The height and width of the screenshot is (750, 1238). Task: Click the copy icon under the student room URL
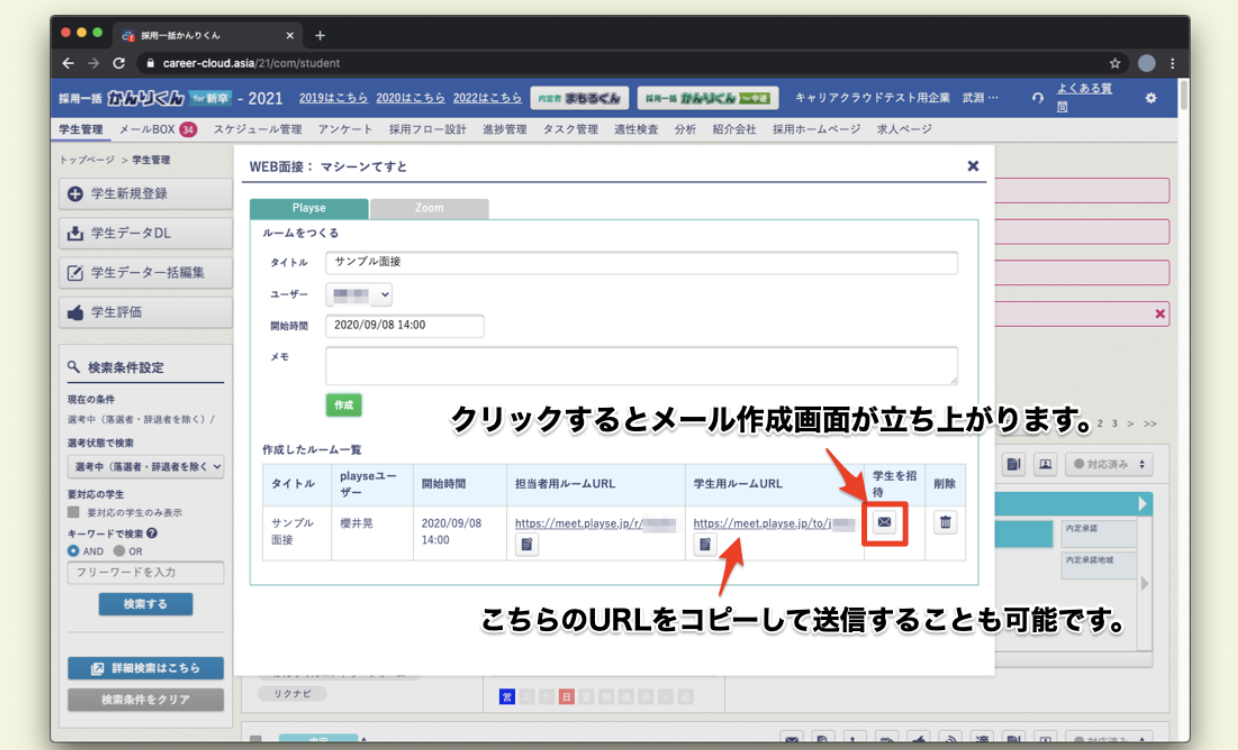coord(706,544)
